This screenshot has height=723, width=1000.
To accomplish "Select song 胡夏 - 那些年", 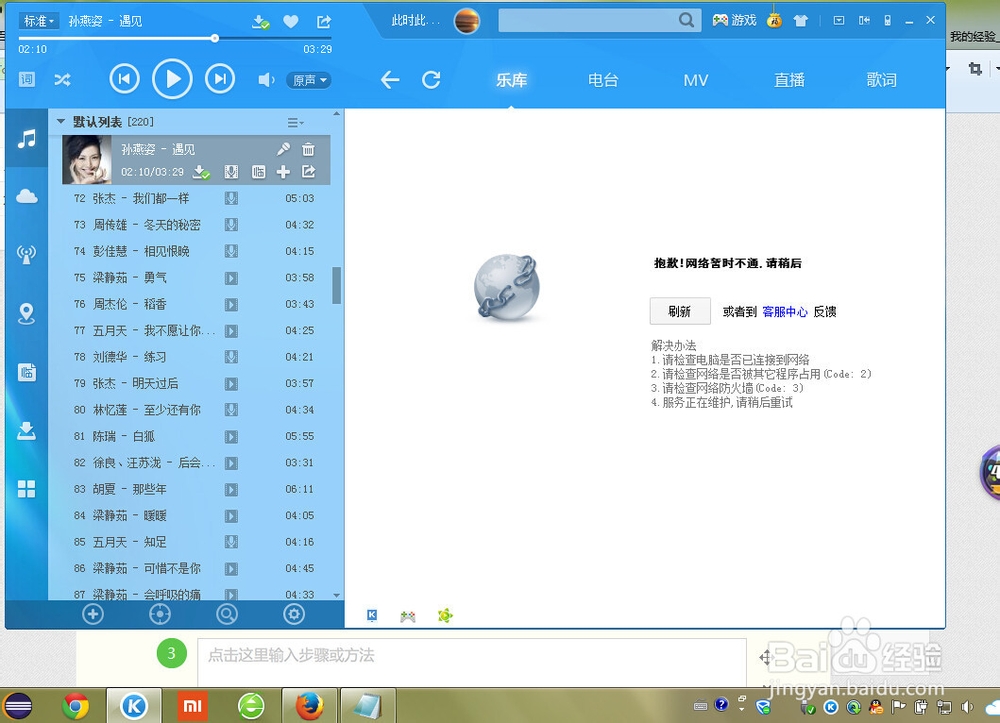I will point(196,489).
